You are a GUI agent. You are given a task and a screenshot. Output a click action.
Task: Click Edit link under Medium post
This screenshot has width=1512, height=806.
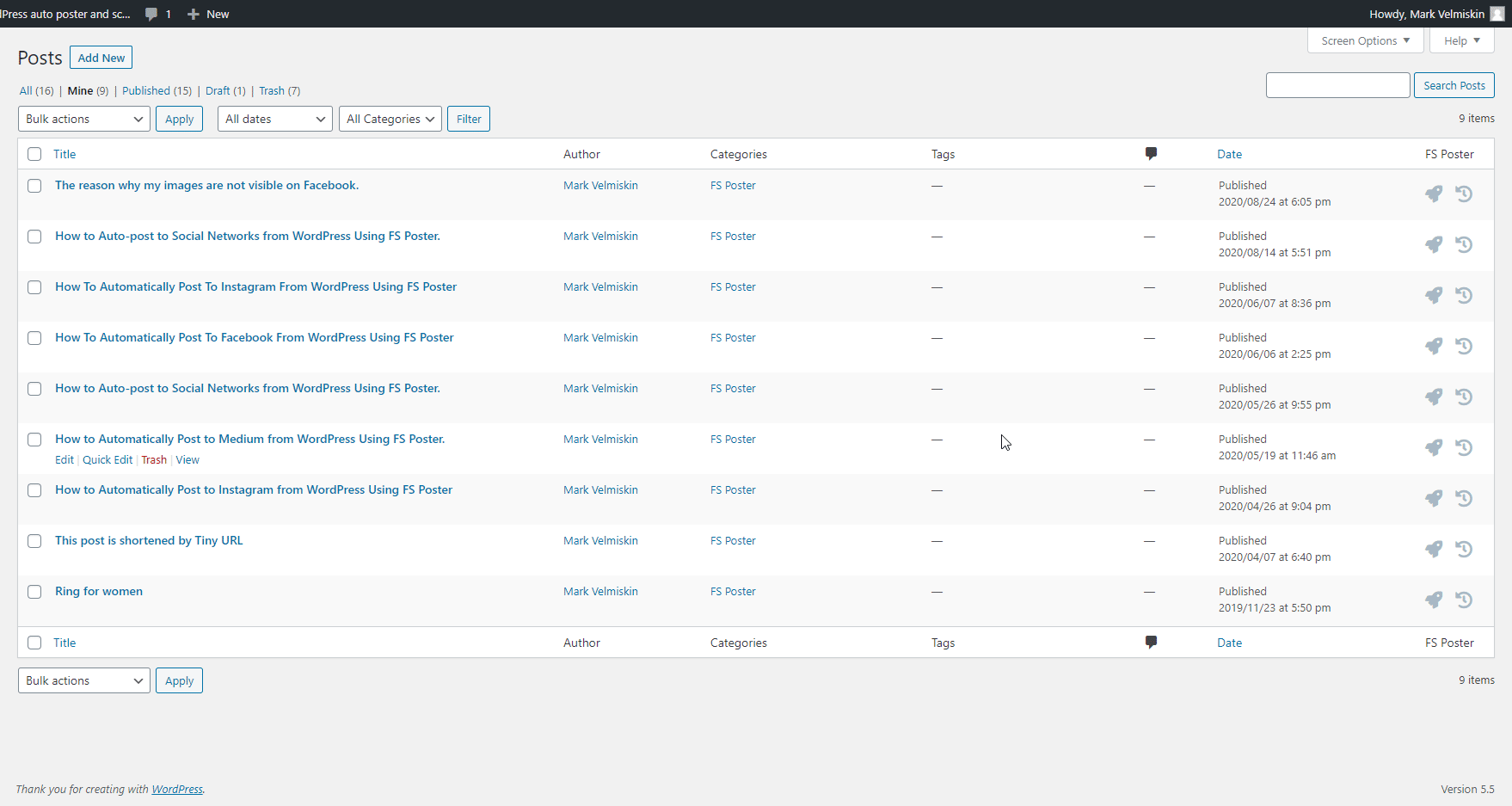point(65,460)
